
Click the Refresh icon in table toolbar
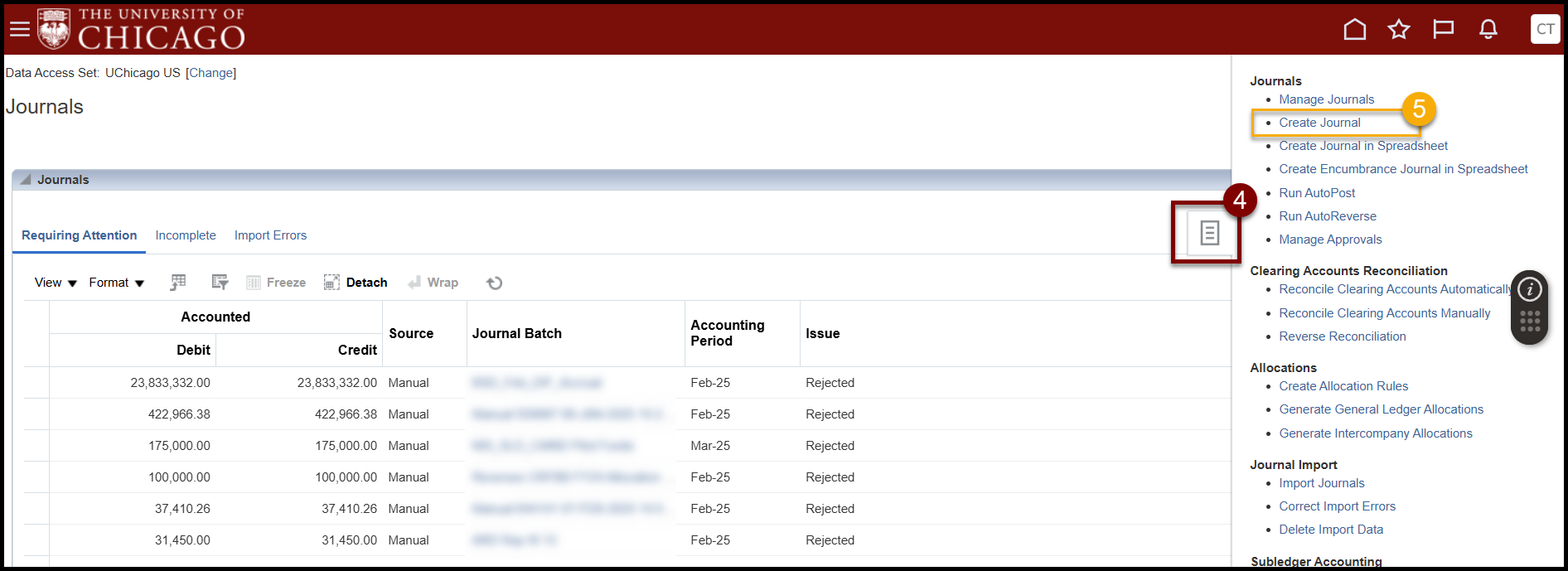[495, 283]
